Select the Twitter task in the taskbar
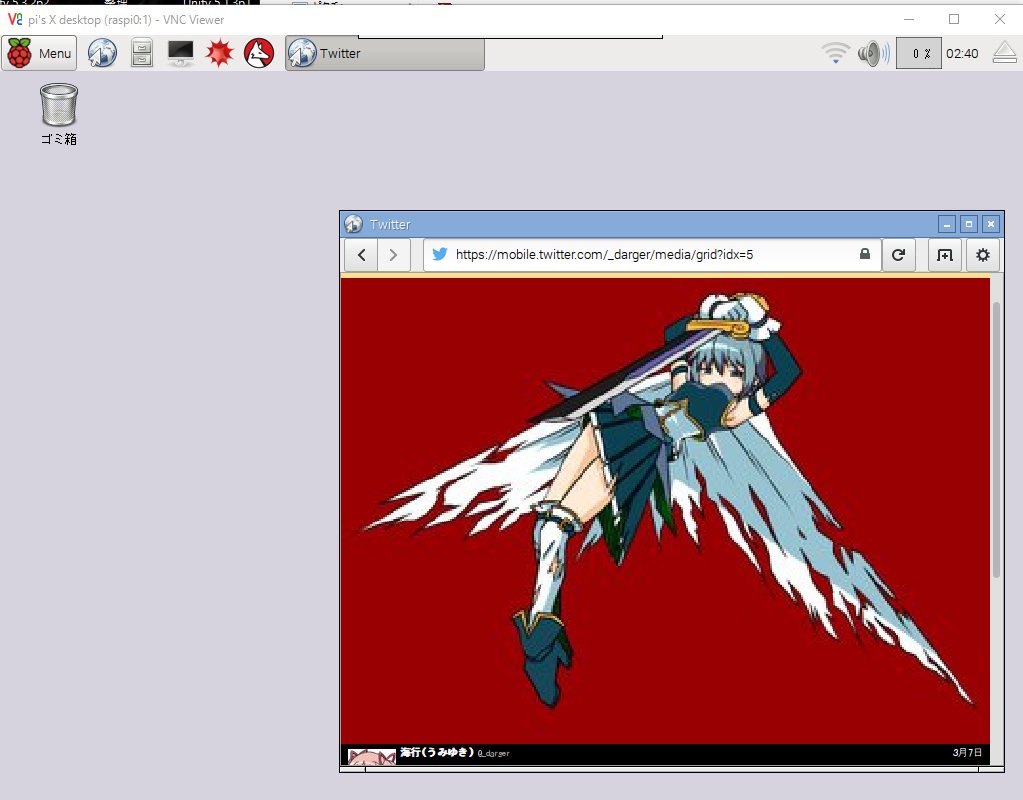Screen dimensions: 1023x800 point(385,53)
